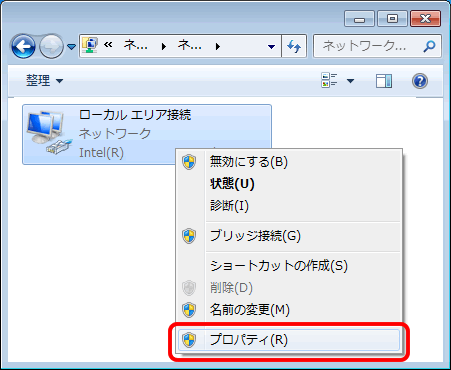
Task: Close the network connections window
Action: pyautogui.click(x=426, y=19)
